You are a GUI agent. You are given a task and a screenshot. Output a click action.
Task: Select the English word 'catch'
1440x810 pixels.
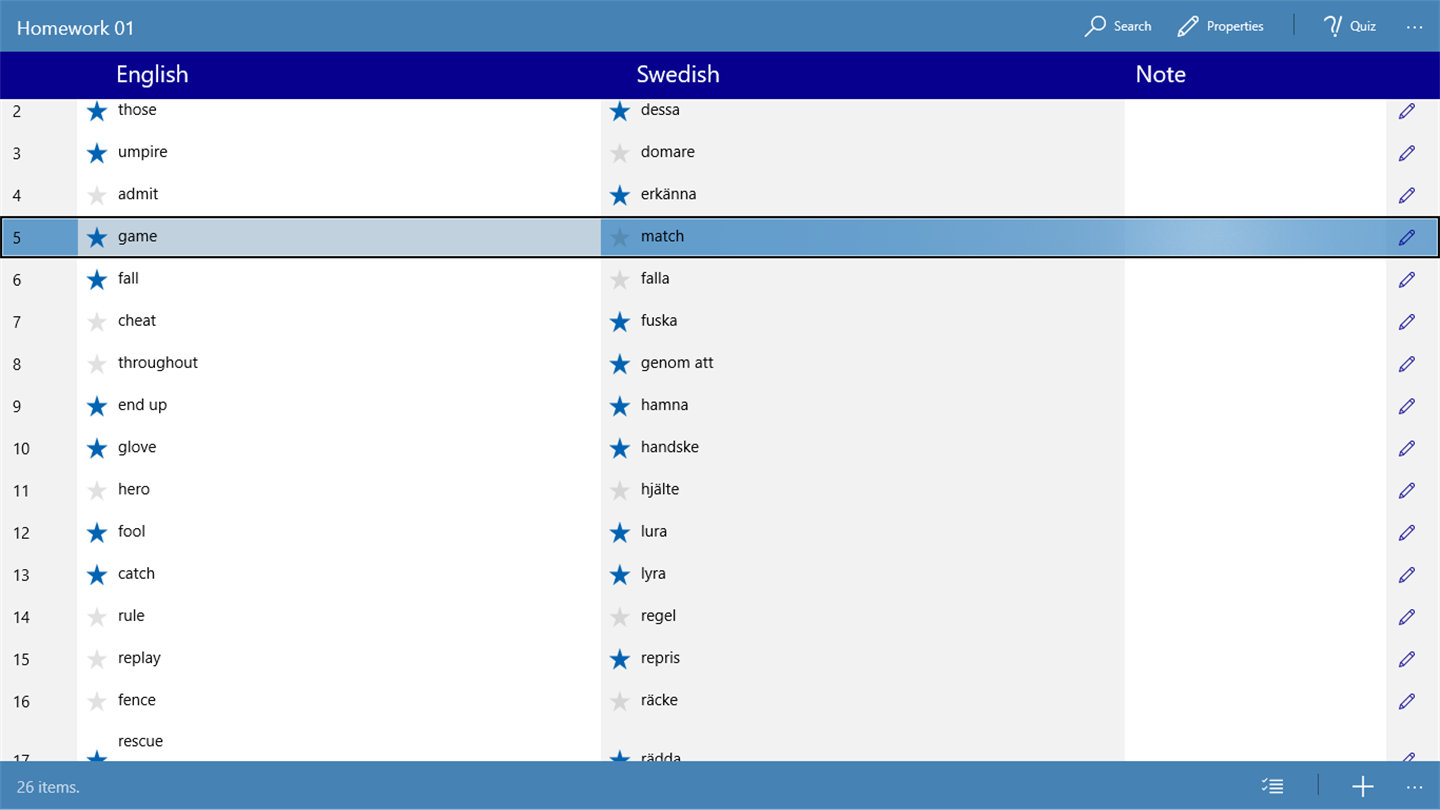point(136,574)
